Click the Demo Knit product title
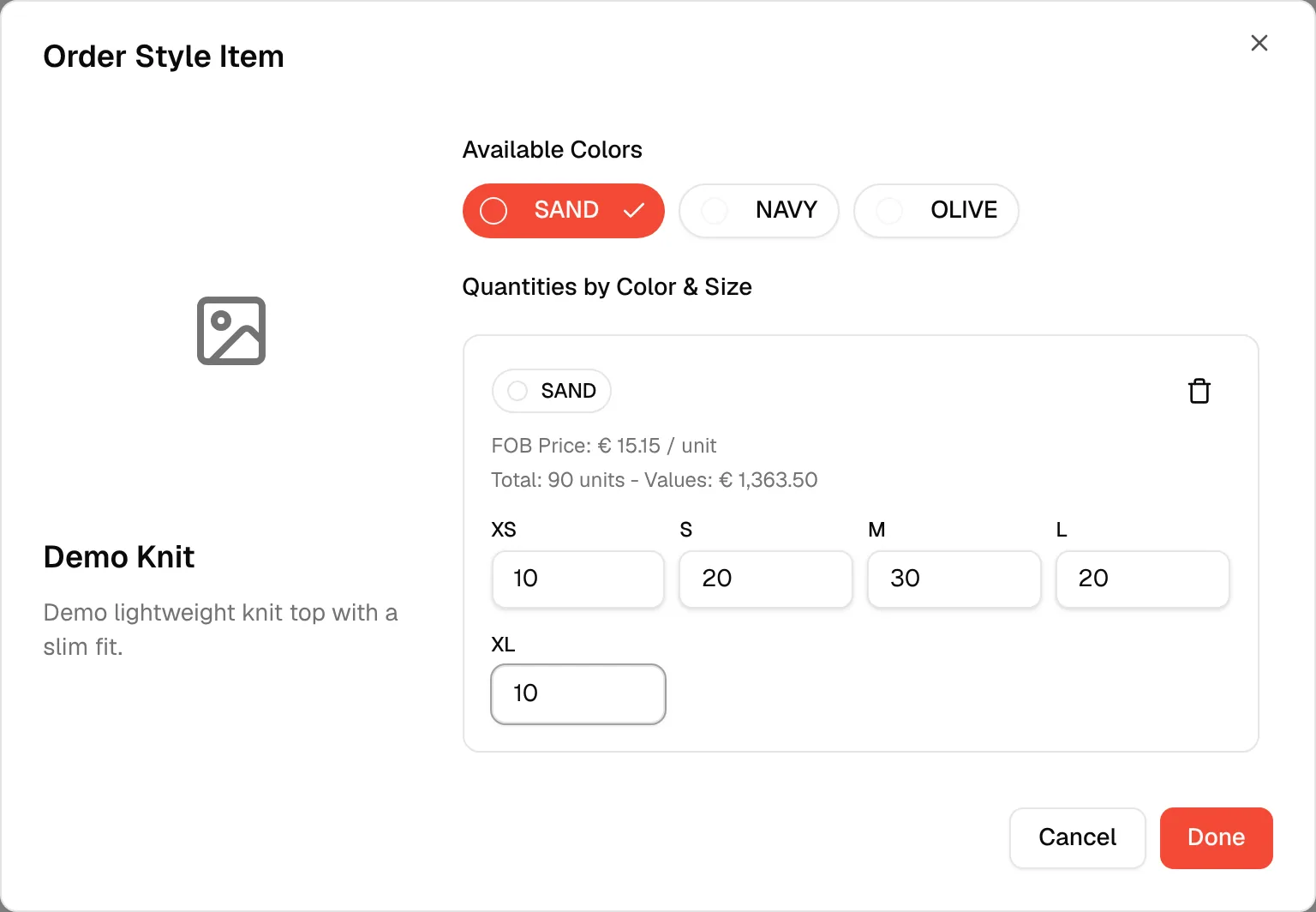 coord(119,557)
